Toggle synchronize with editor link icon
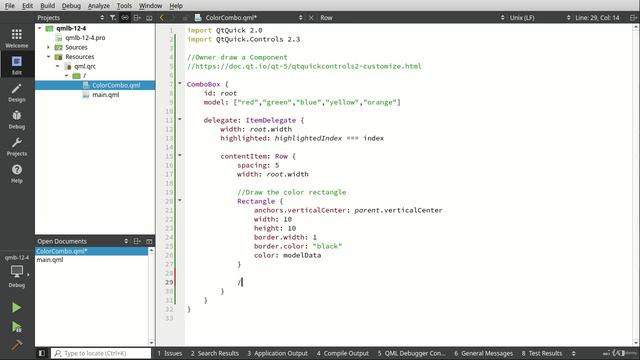Viewport: 640px width, 360px height. 125,18
